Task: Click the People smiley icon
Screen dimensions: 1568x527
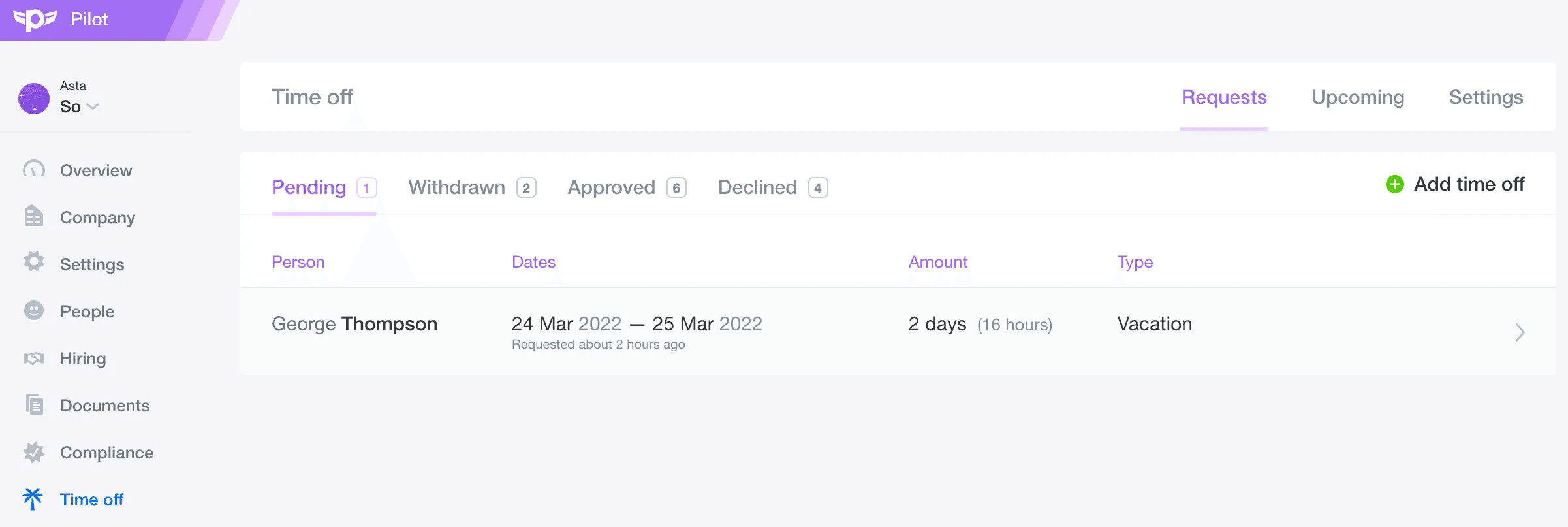Action: (x=34, y=310)
